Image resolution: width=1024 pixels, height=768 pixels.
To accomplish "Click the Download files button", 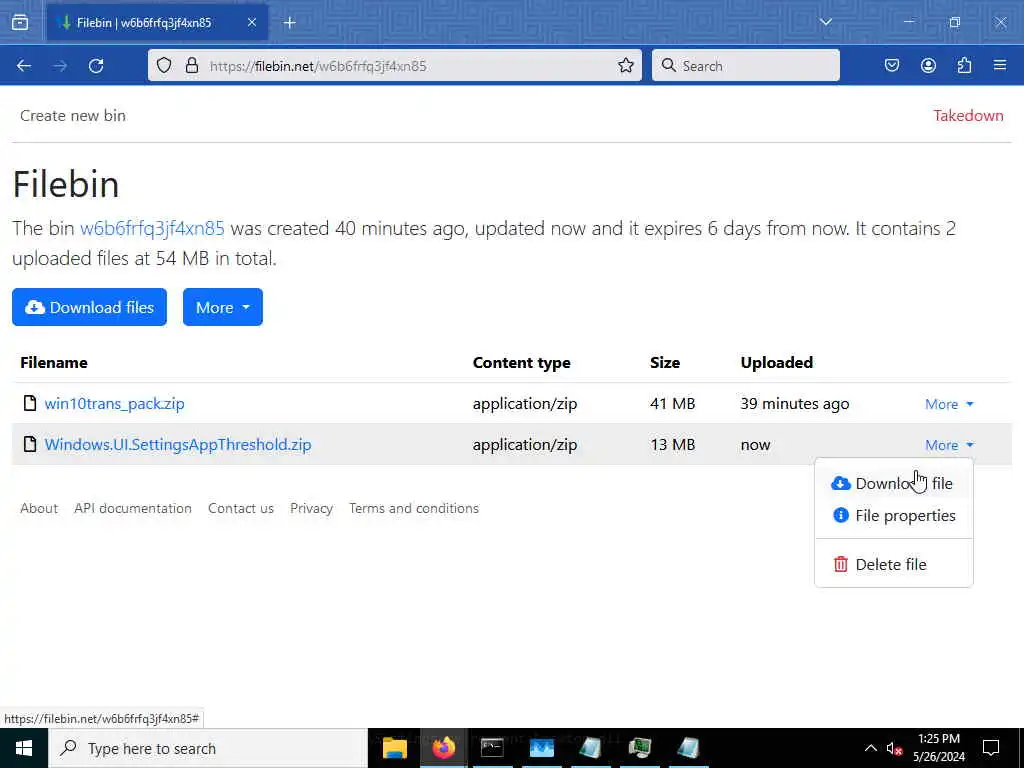I will click(89, 307).
